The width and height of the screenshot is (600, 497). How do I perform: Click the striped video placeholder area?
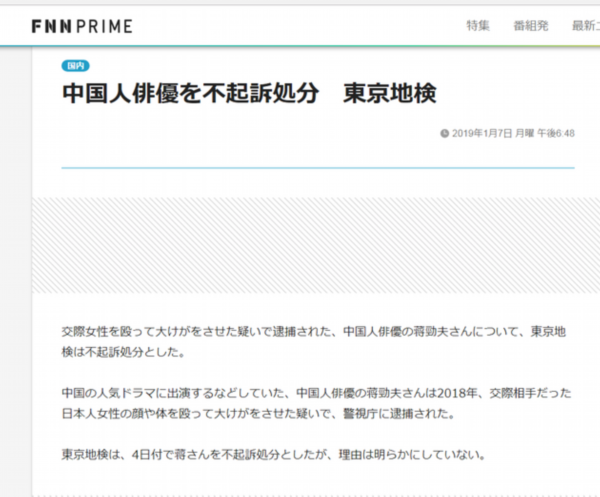[316, 245]
